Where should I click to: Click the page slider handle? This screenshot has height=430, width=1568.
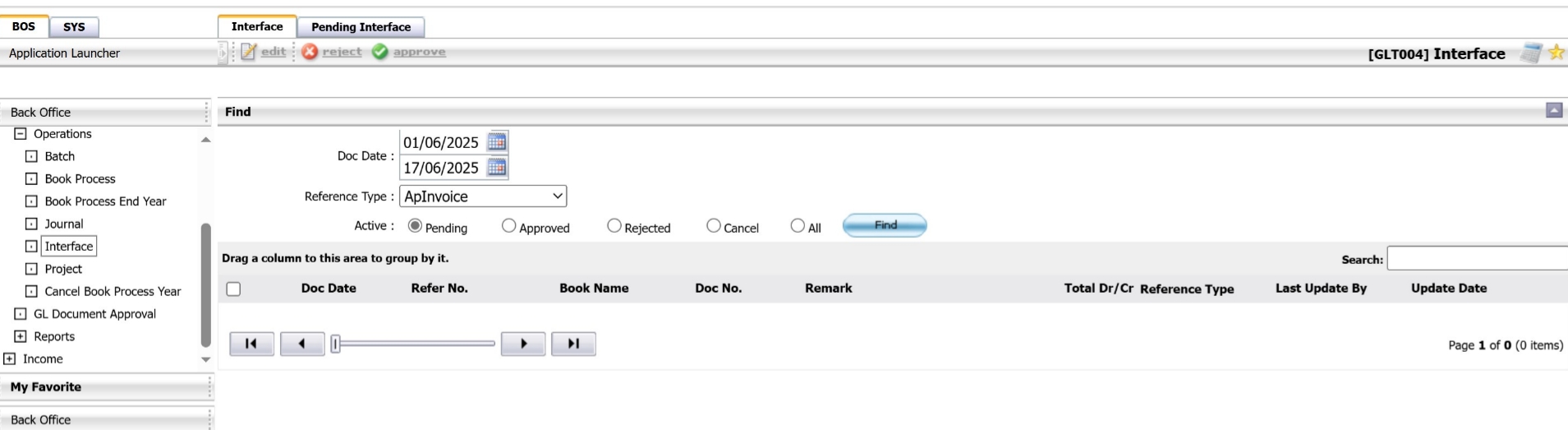pos(335,344)
